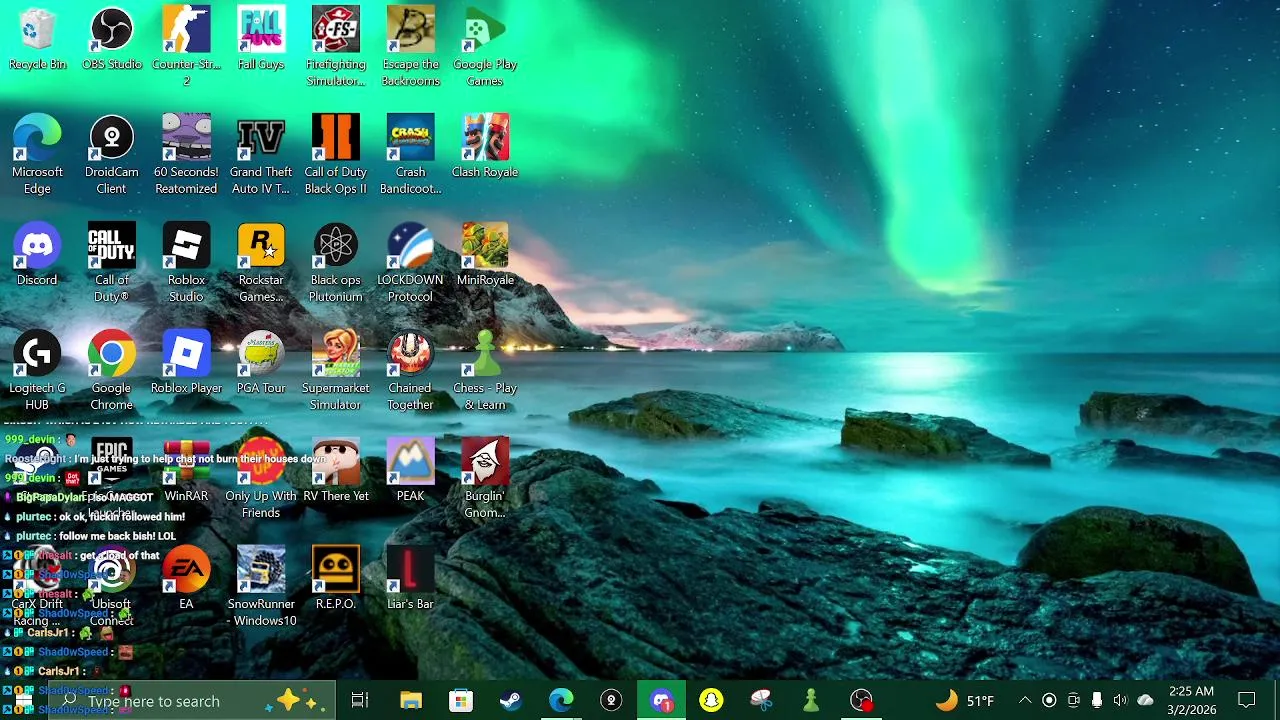Image resolution: width=1280 pixels, height=720 pixels.
Task: Select 60 Seconds! Reatomized shortcut
Action: click(x=186, y=155)
